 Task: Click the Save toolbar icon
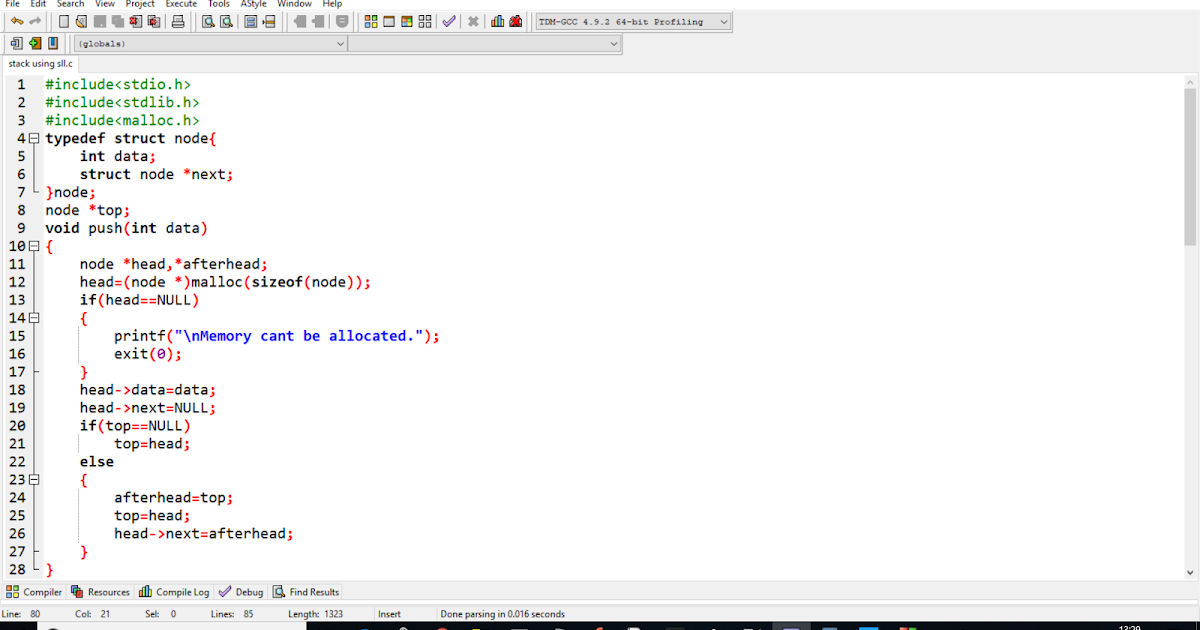100,21
